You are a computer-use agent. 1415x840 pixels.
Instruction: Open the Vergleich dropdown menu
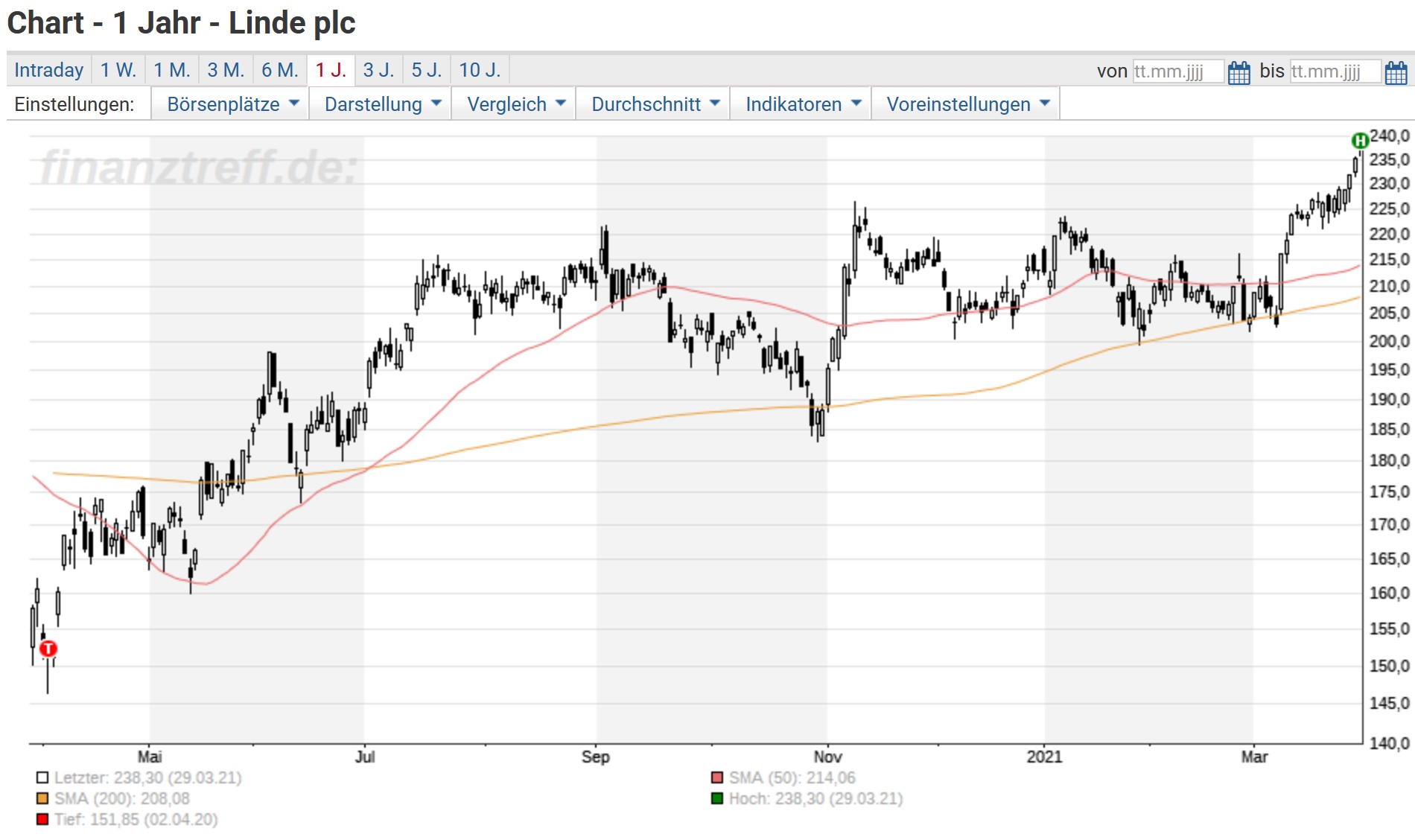pos(514,104)
